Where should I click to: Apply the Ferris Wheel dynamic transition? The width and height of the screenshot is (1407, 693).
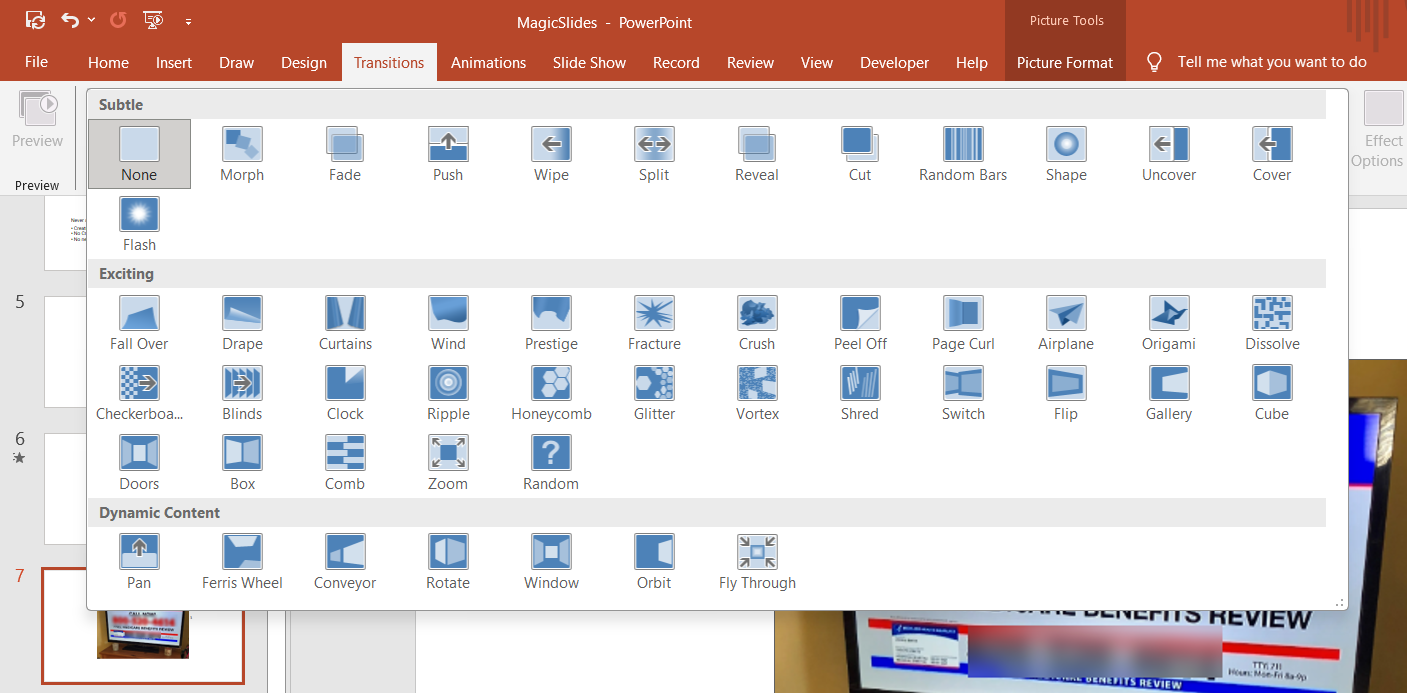point(242,562)
